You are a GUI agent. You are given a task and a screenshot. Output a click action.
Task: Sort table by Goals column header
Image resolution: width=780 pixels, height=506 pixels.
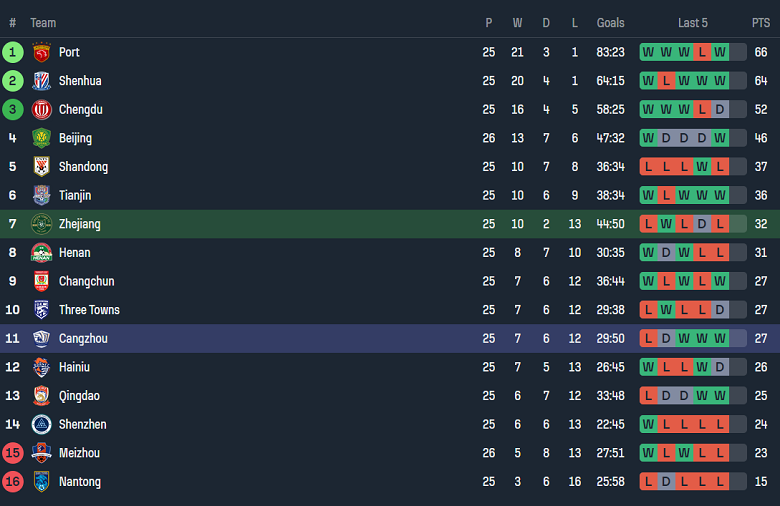(x=610, y=23)
